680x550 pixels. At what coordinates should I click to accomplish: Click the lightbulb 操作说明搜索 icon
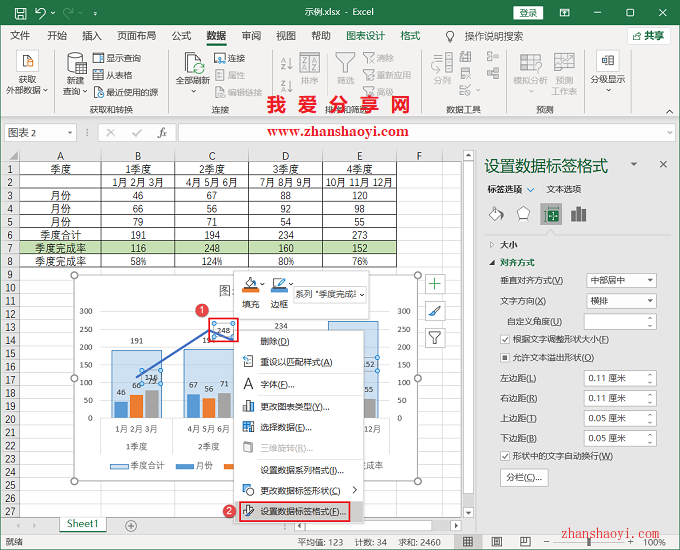450,36
